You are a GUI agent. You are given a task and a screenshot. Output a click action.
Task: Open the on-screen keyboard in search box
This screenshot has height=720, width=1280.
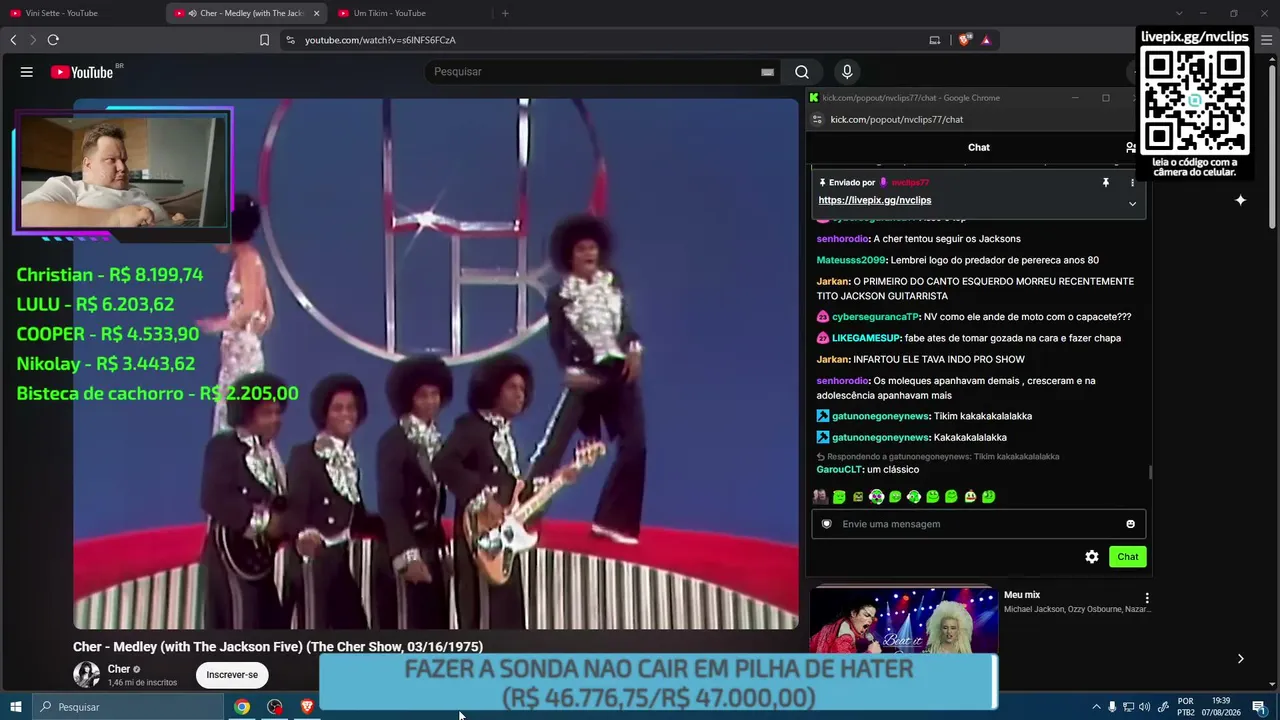pos(767,72)
